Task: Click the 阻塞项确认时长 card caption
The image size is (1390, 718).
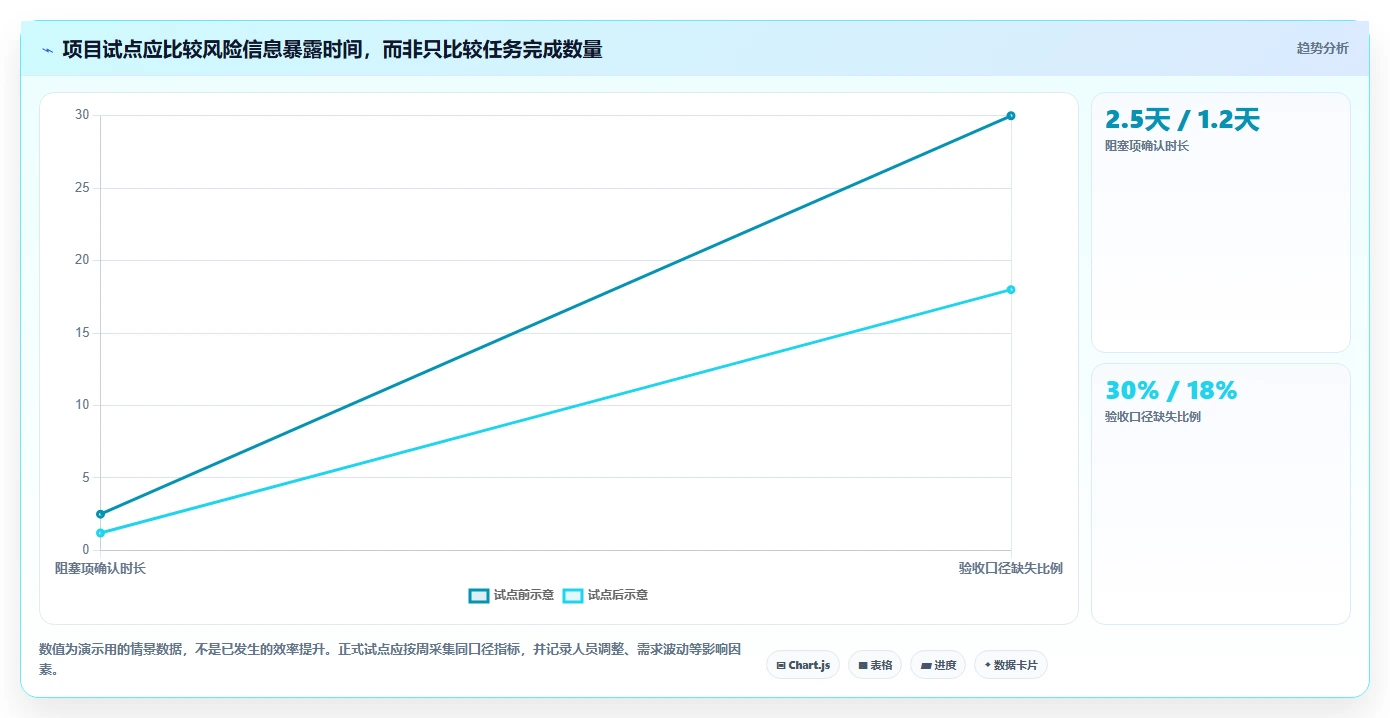Action: [x=1147, y=146]
